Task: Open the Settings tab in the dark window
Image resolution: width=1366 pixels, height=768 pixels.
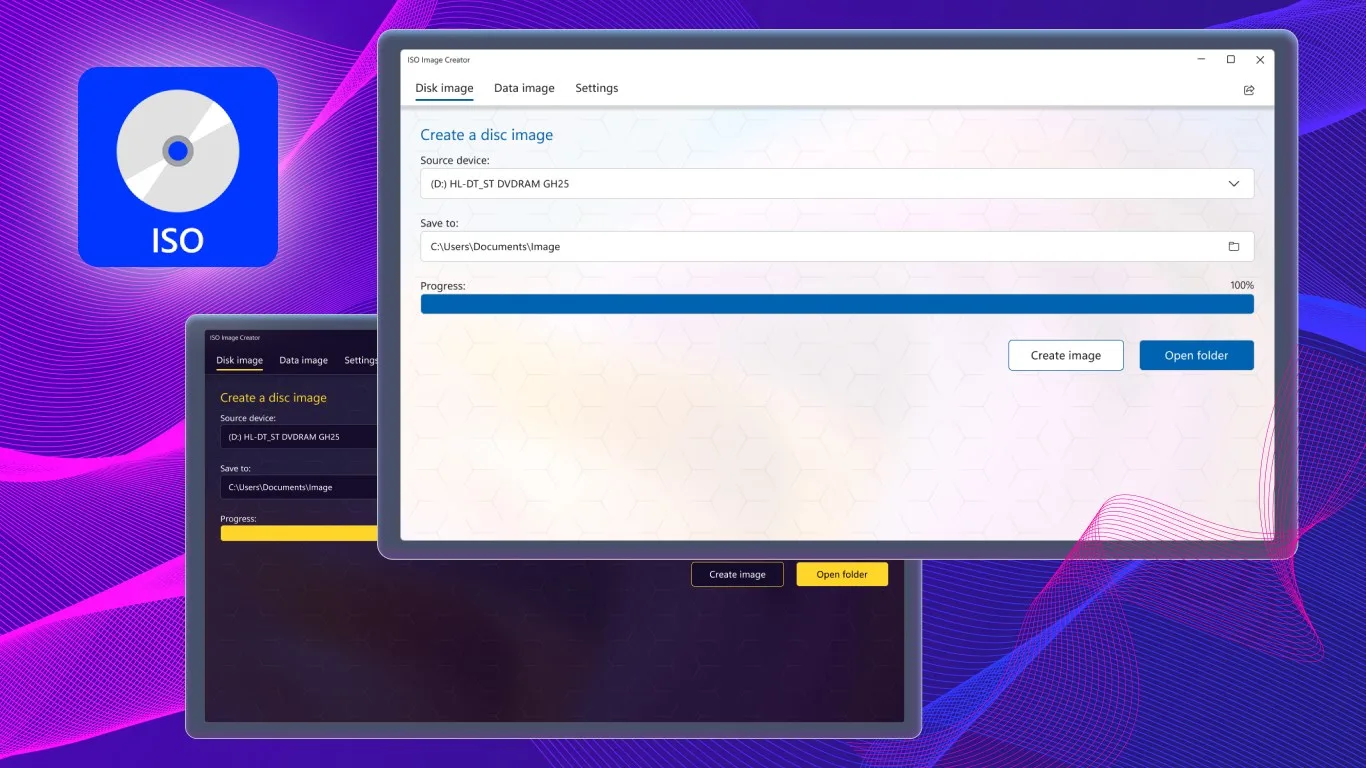Action: pyautogui.click(x=361, y=360)
